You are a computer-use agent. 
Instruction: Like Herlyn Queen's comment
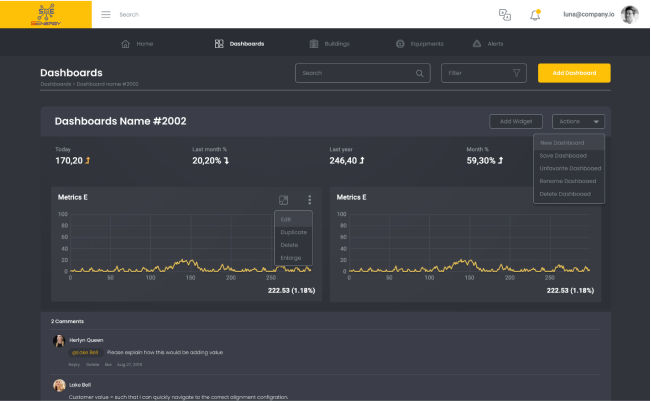click(x=108, y=365)
